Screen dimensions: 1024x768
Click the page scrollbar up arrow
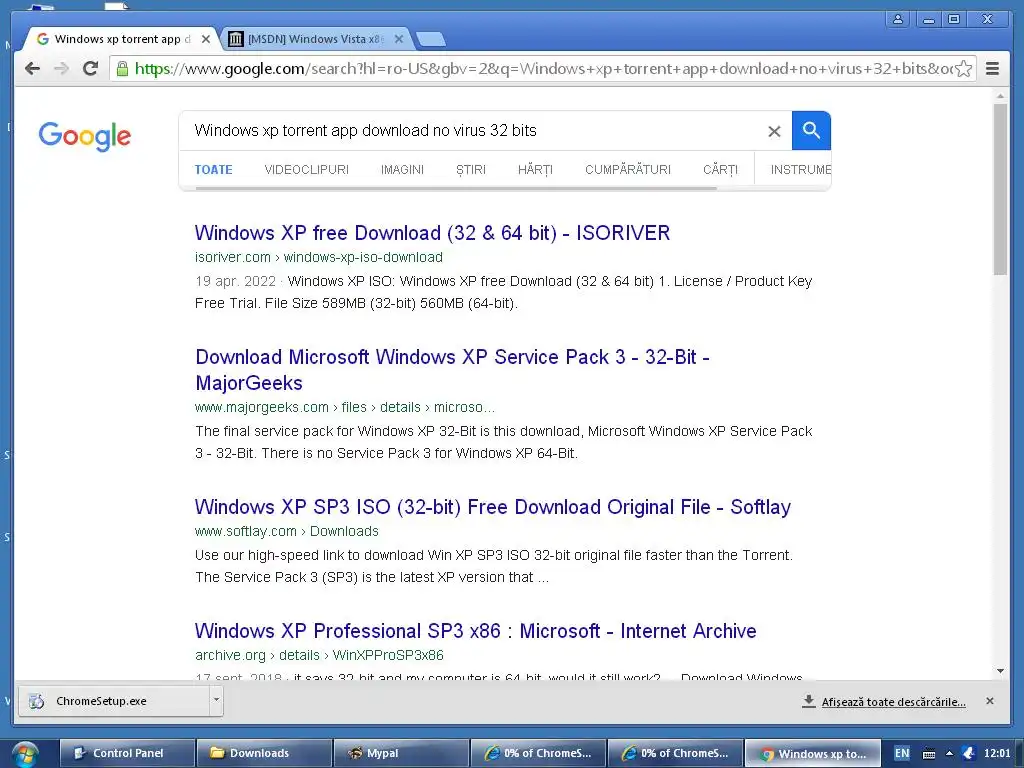[1000, 97]
